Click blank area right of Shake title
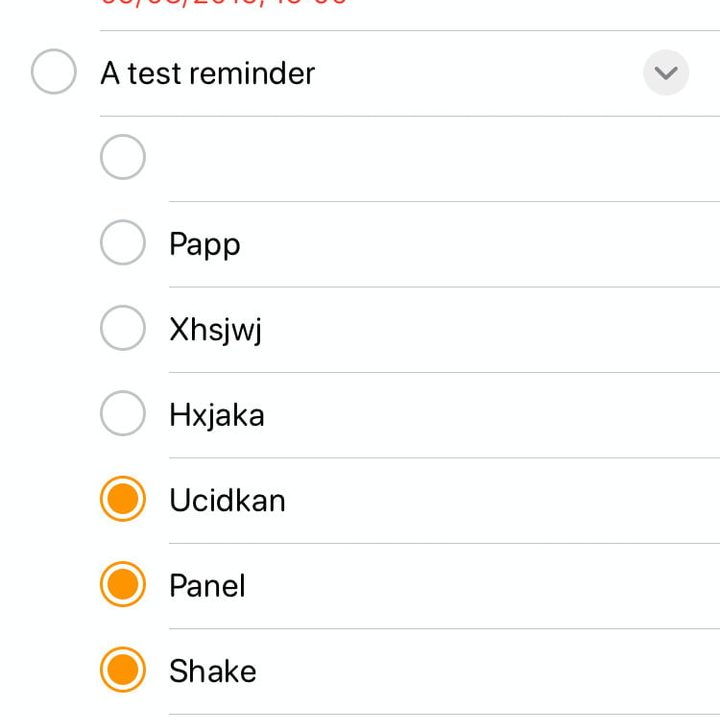The width and height of the screenshot is (720, 720). pyautogui.click(x=480, y=671)
